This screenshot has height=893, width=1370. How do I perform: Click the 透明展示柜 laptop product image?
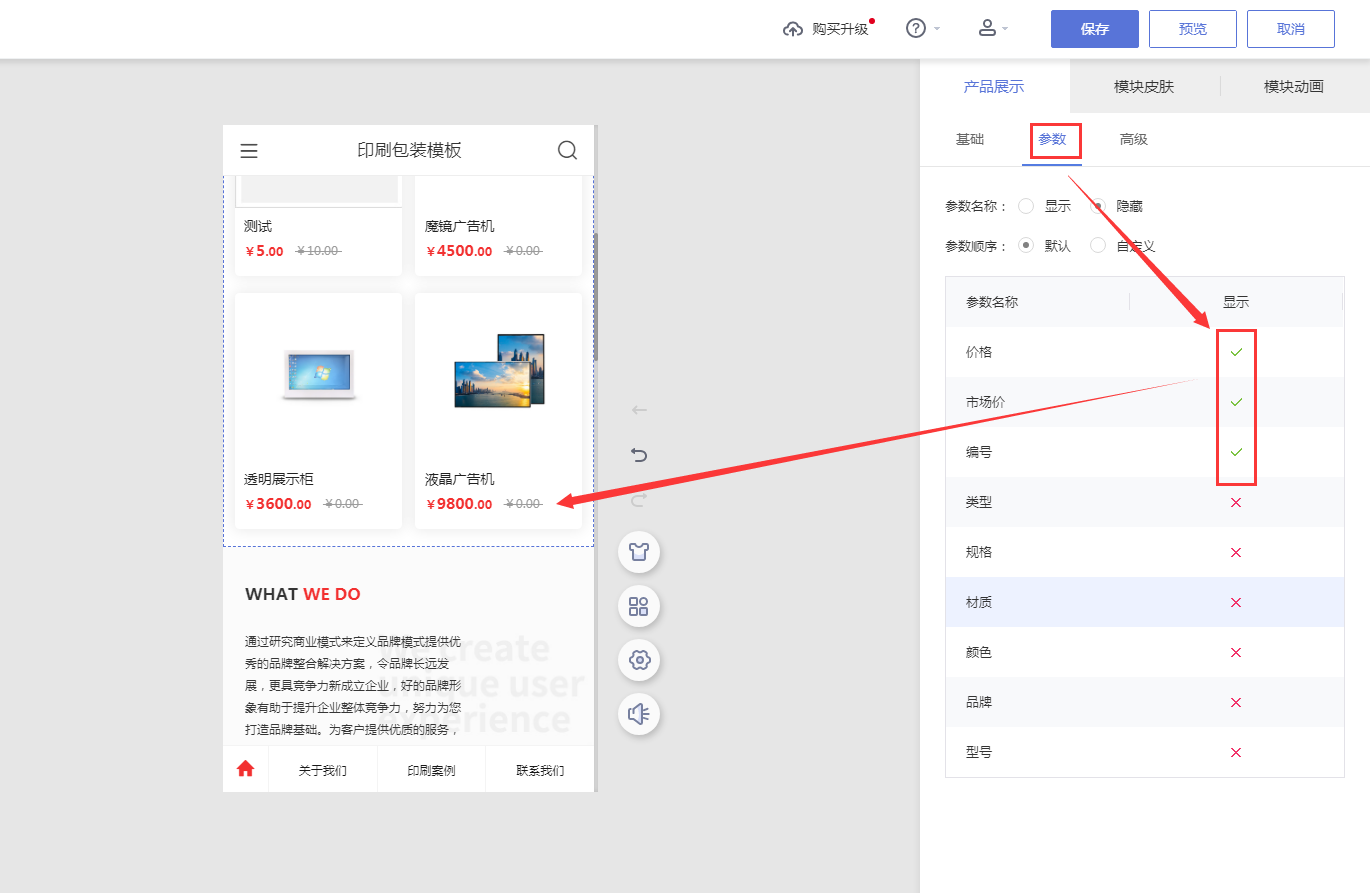coord(319,375)
